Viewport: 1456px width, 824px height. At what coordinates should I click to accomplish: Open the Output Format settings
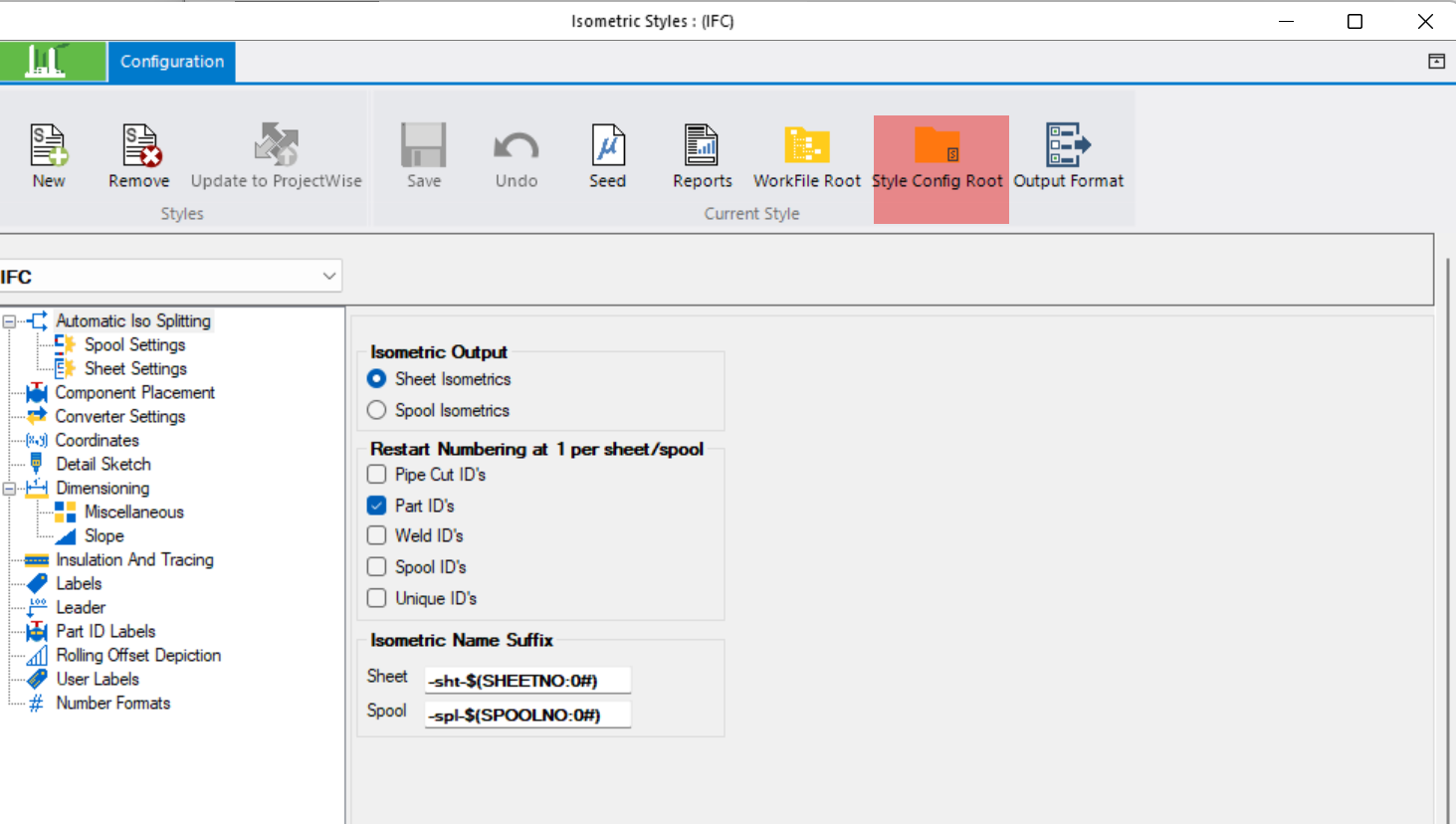tap(1068, 154)
